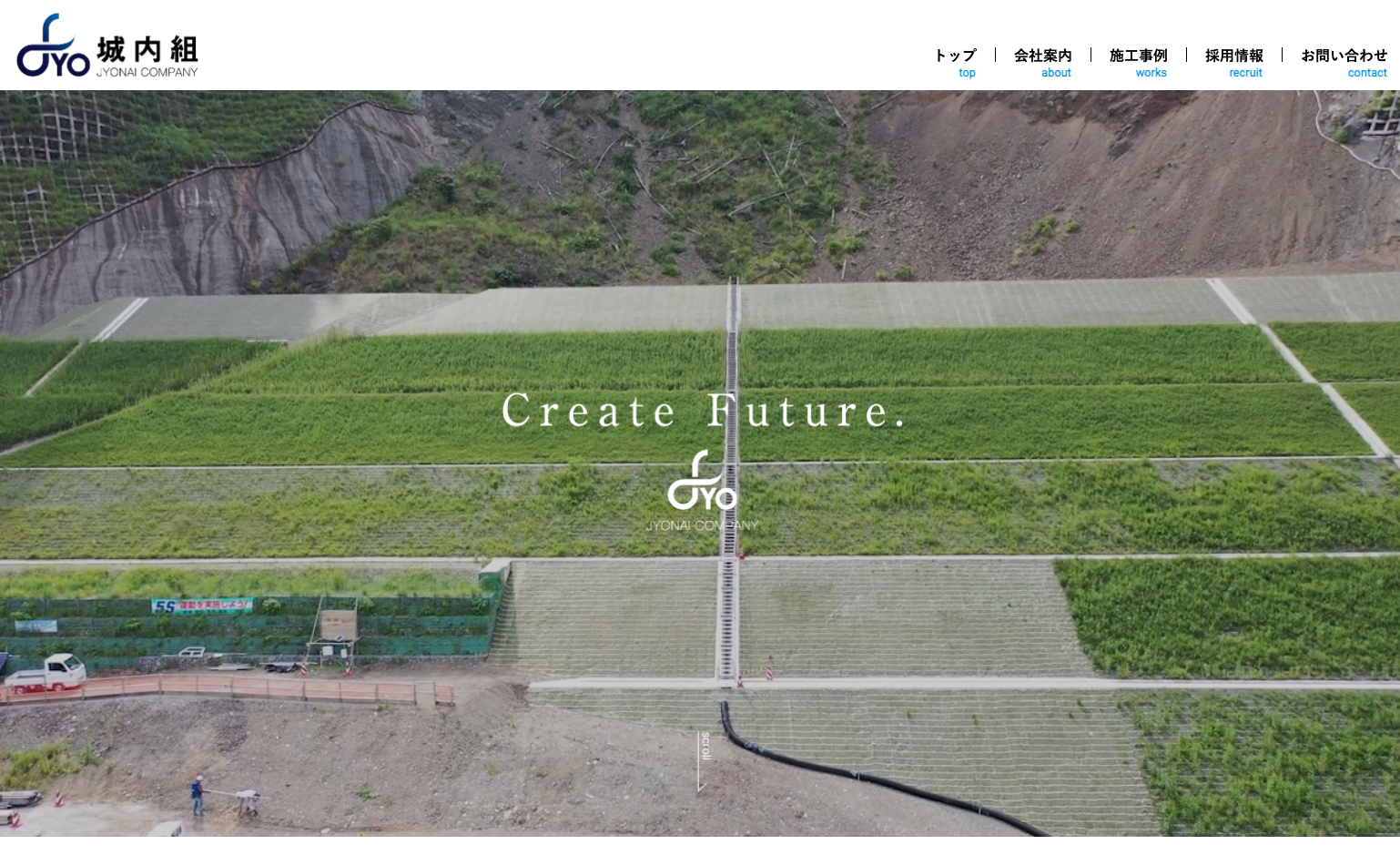Open the 会社案内 menu item
This screenshot has width=1400, height=855.
(1042, 56)
